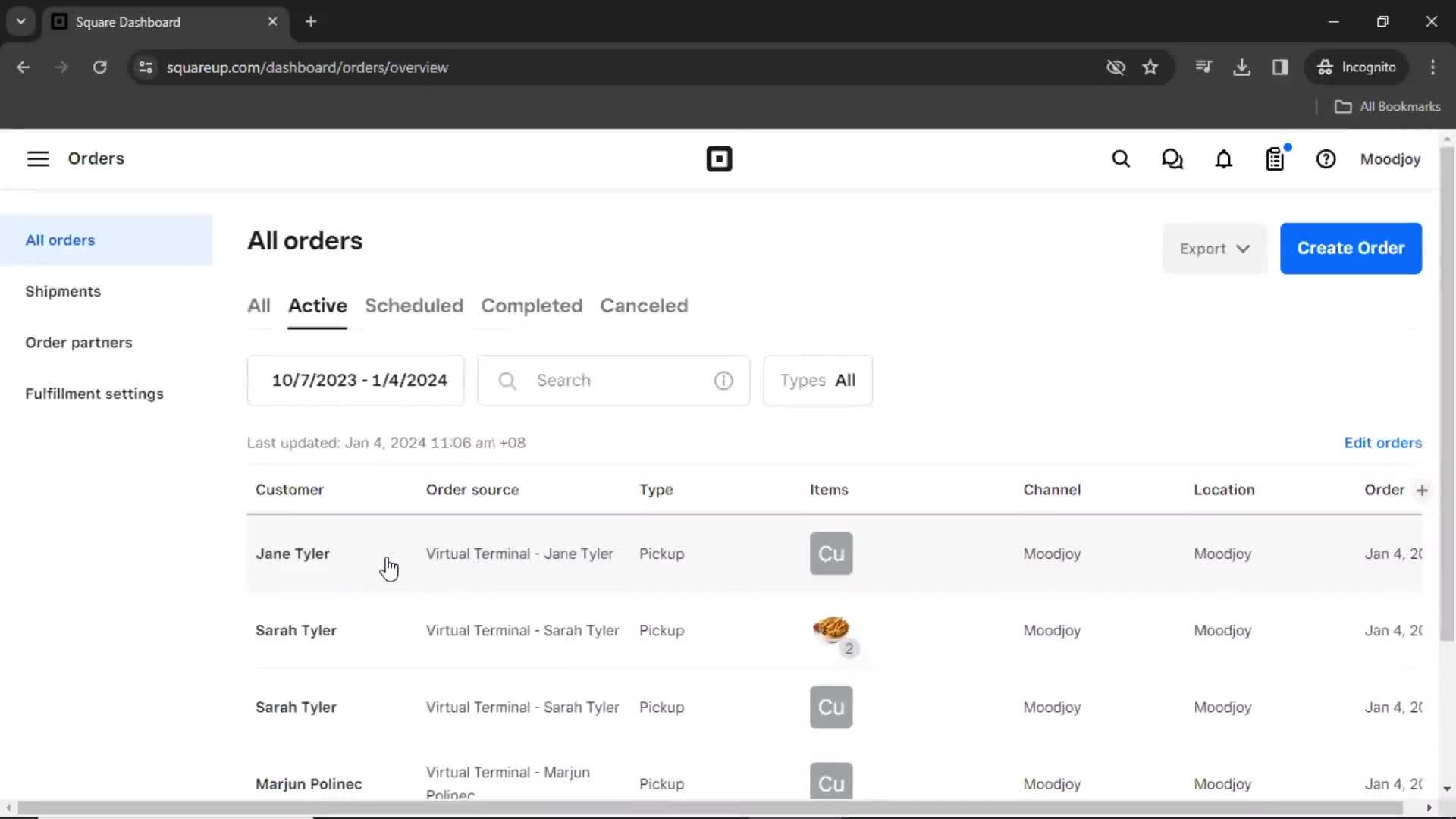Image resolution: width=1456 pixels, height=819 pixels.
Task: Toggle the Chrome side panel icon
Action: pos(1280,67)
